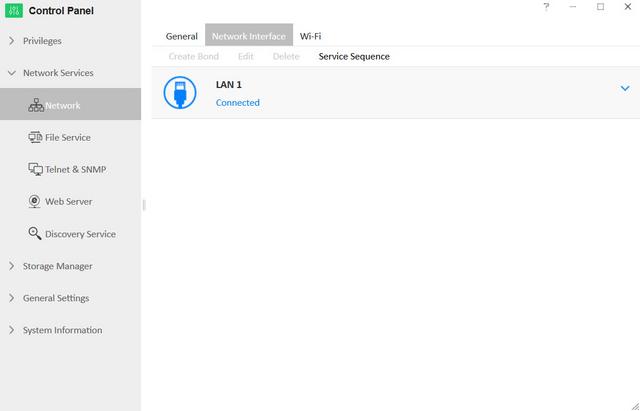Expand the General Settings section

click(x=11, y=298)
